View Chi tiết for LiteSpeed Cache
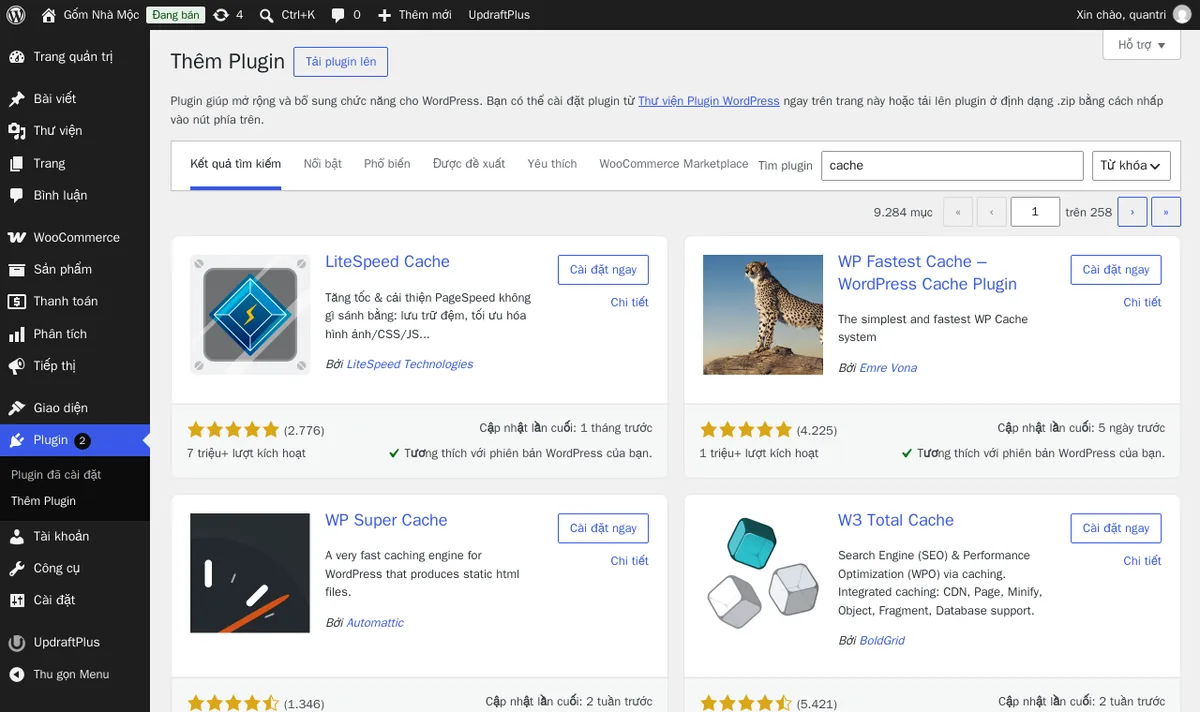The height and width of the screenshot is (712, 1200). click(x=630, y=302)
